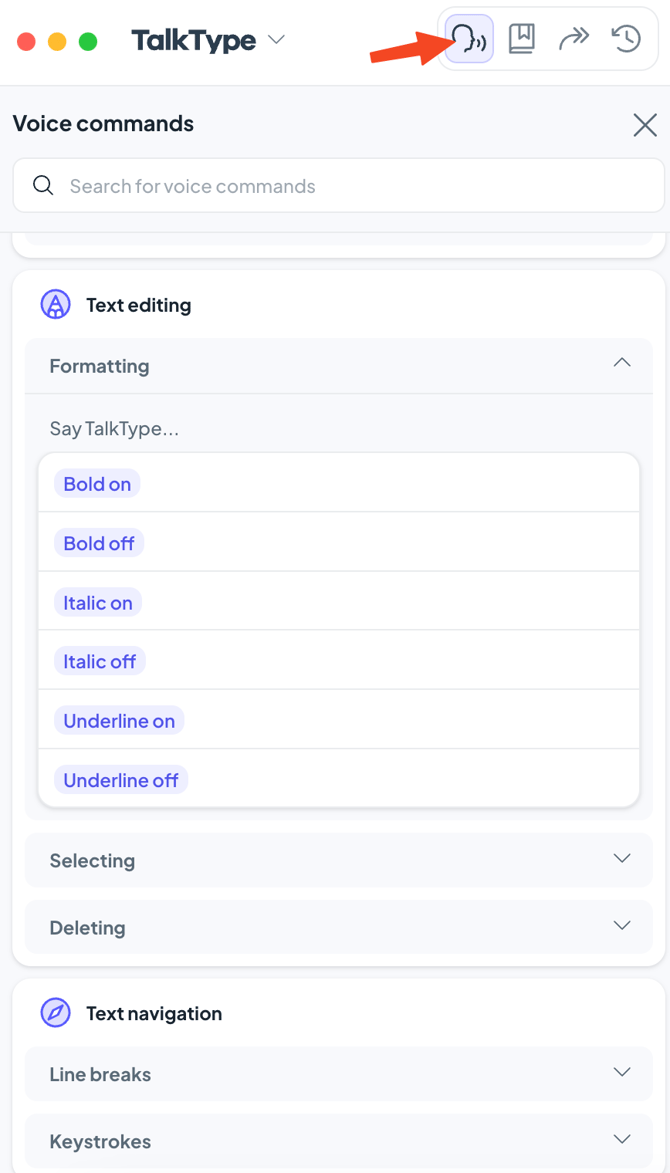The width and height of the screenshot is (670, 1173).
Task: Click the Text navigation compass icon
Action: (55, 1013)
